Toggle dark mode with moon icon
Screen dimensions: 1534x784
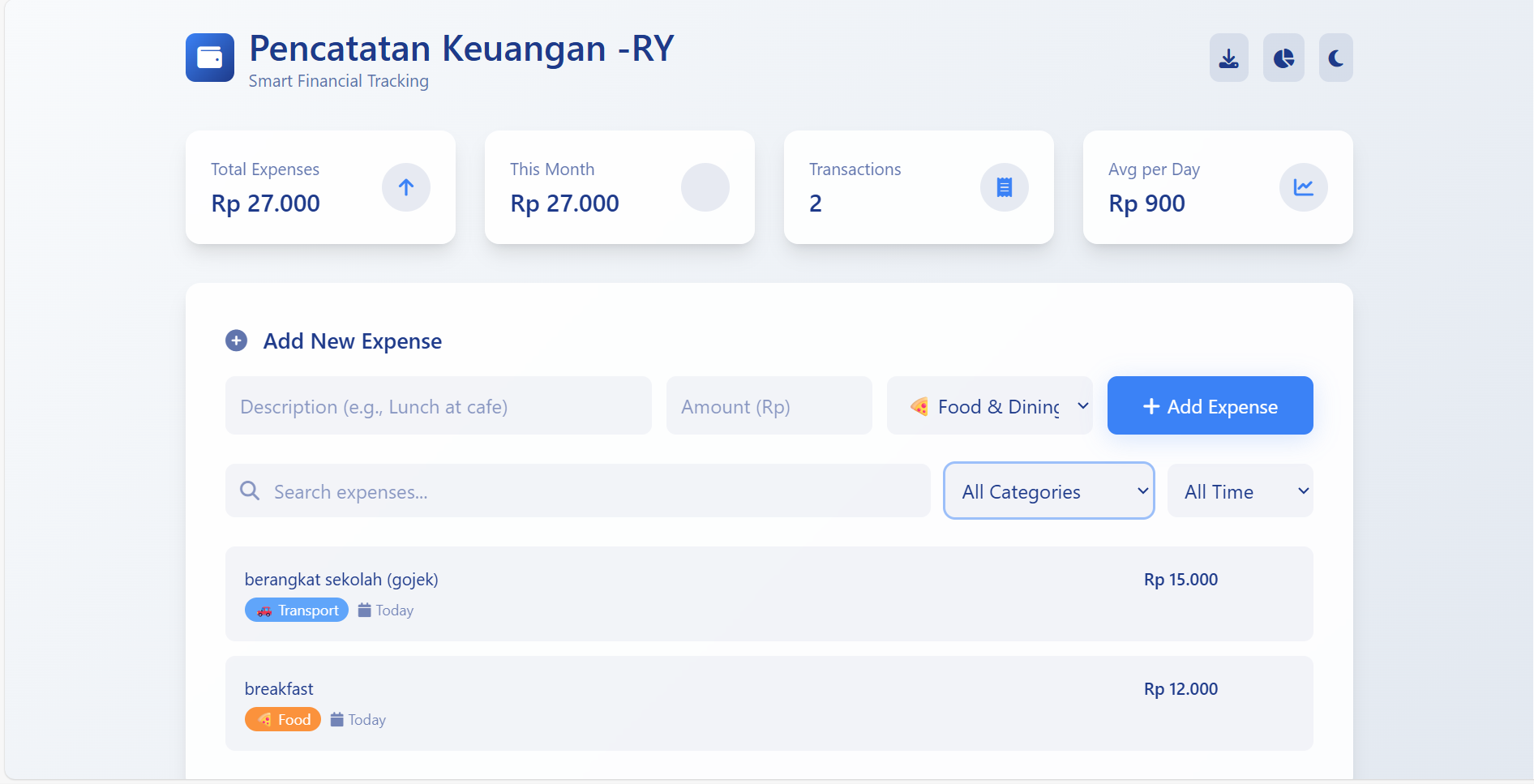point(1335,58)
